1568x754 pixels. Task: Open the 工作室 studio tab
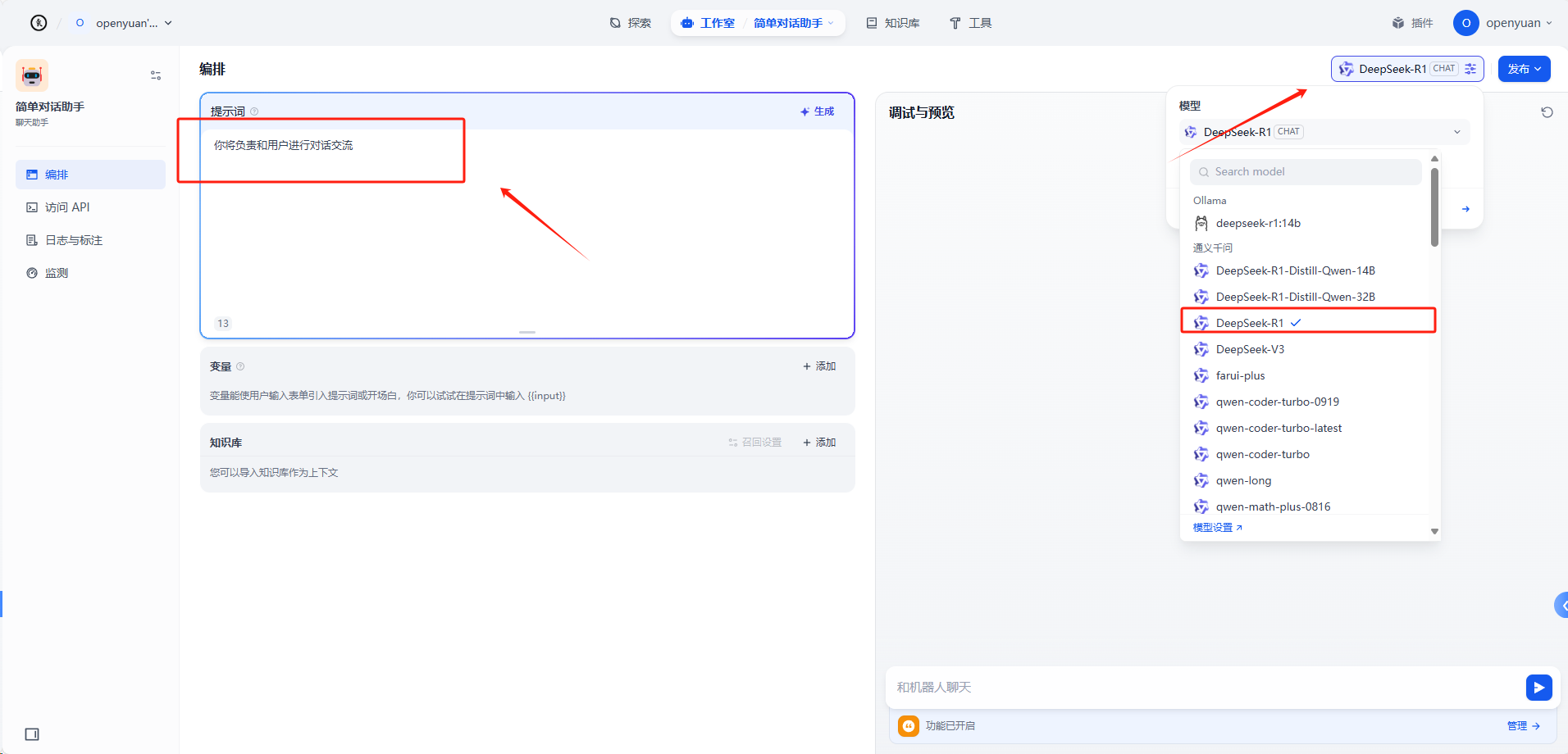coord(708,23)
